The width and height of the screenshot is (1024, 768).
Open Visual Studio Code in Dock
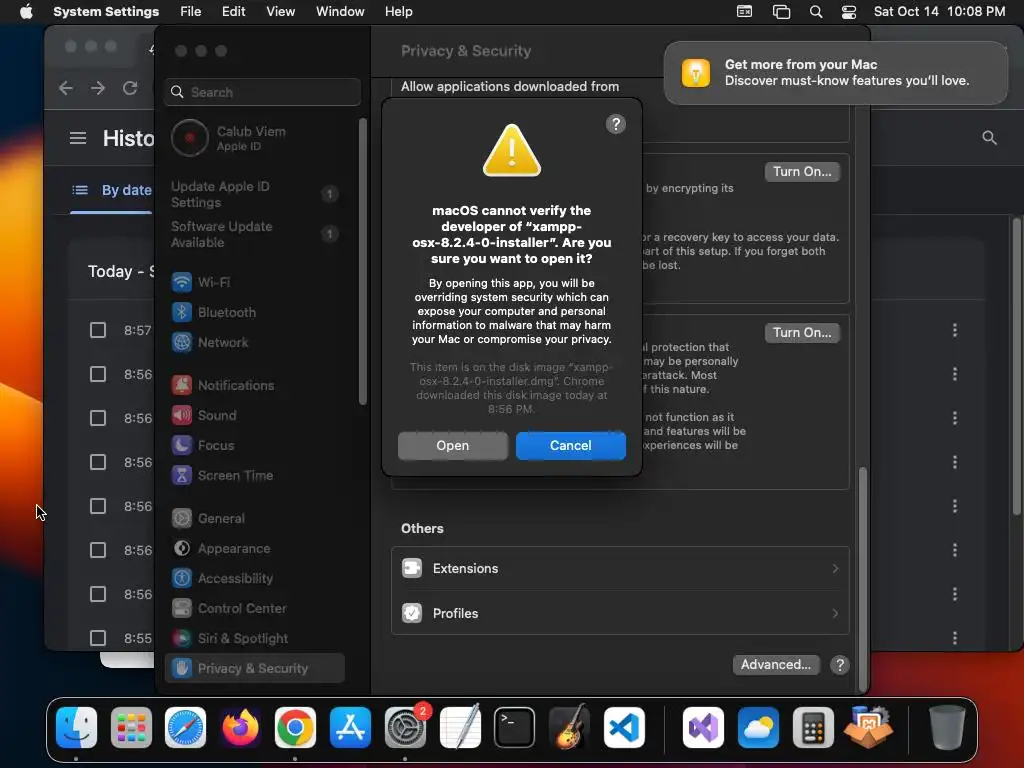[x=624, y=727]
